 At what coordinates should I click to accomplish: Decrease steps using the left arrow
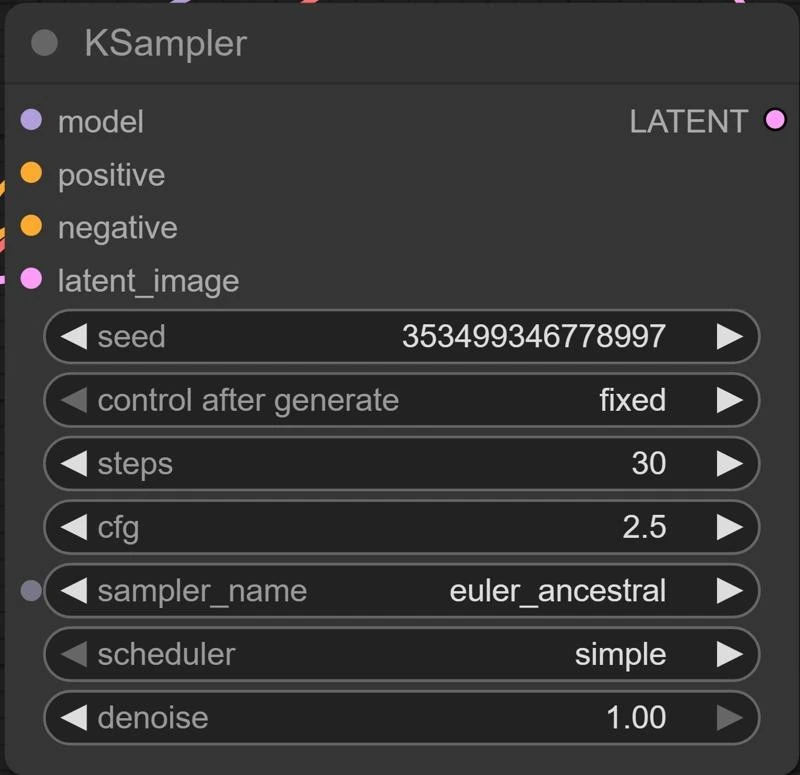74,463
